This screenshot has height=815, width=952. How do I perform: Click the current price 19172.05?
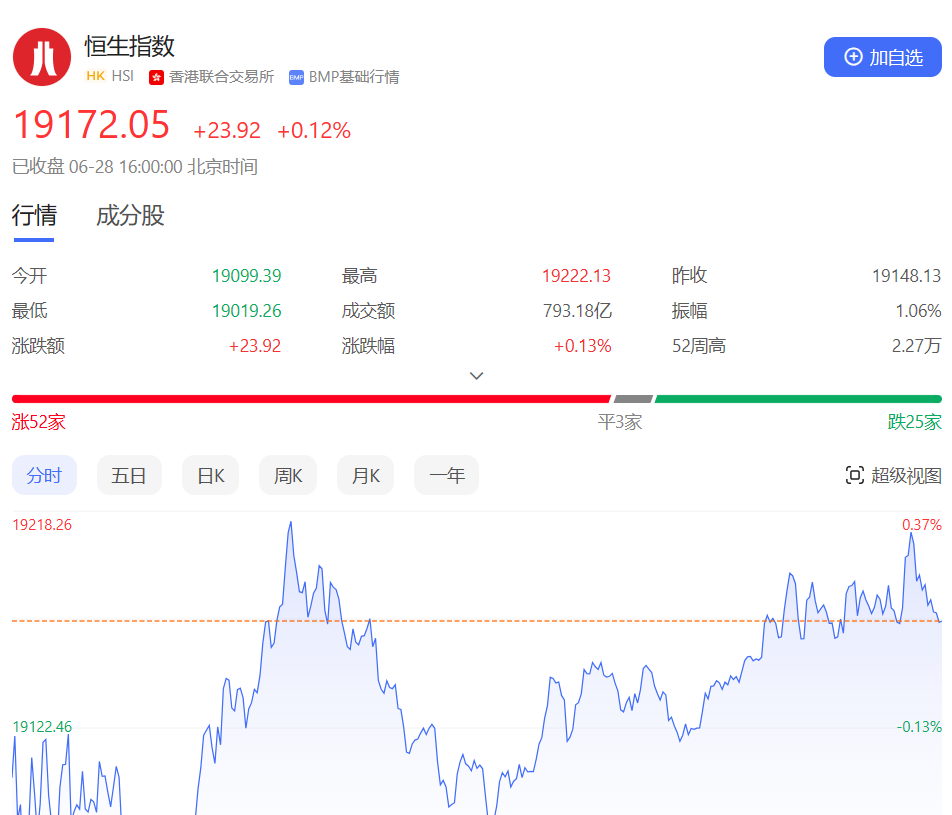pos(91,125)
